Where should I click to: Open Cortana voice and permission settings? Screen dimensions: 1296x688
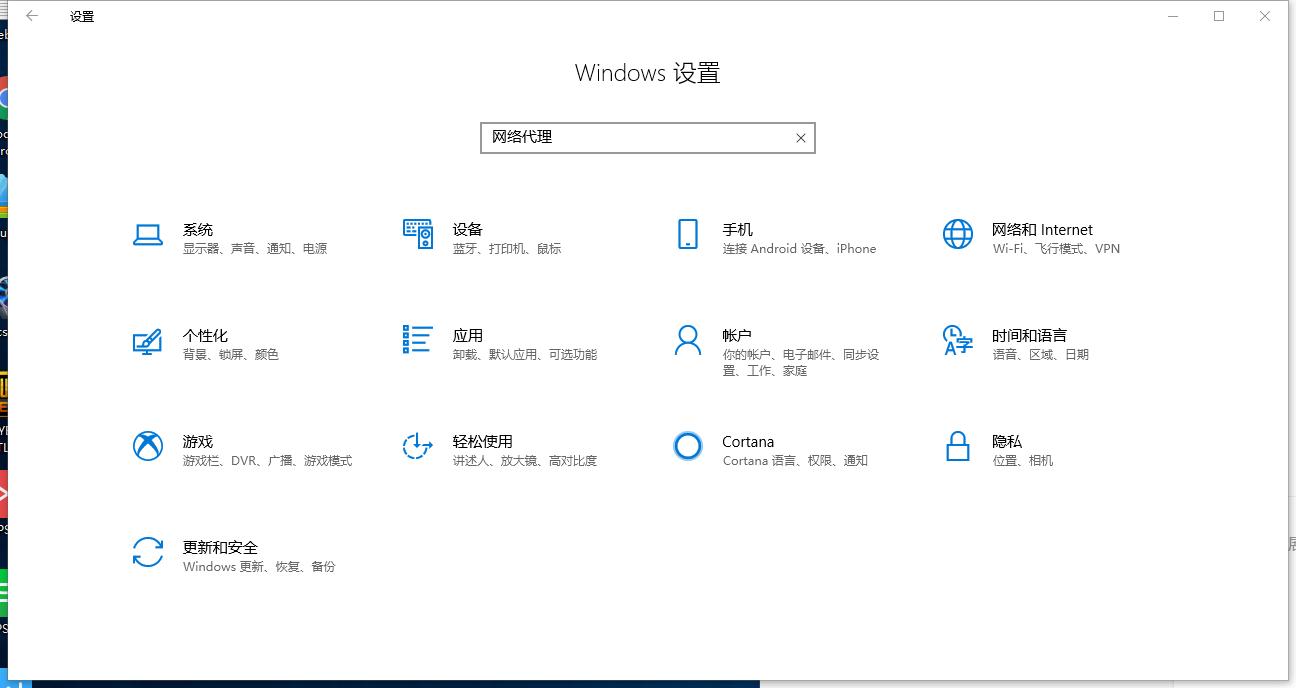(747, 450)
